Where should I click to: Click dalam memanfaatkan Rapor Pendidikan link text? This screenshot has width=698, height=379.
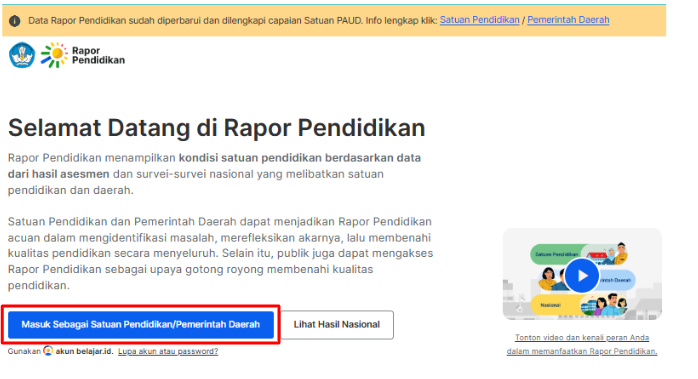pyautogui.click(x=582, y=351)
